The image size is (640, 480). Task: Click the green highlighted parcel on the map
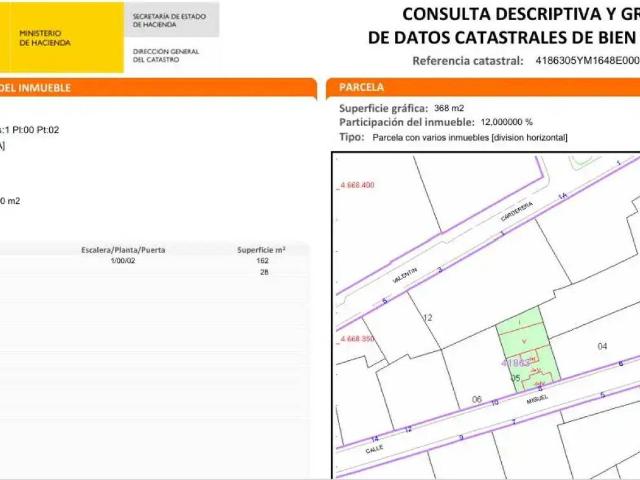point(527,347)
